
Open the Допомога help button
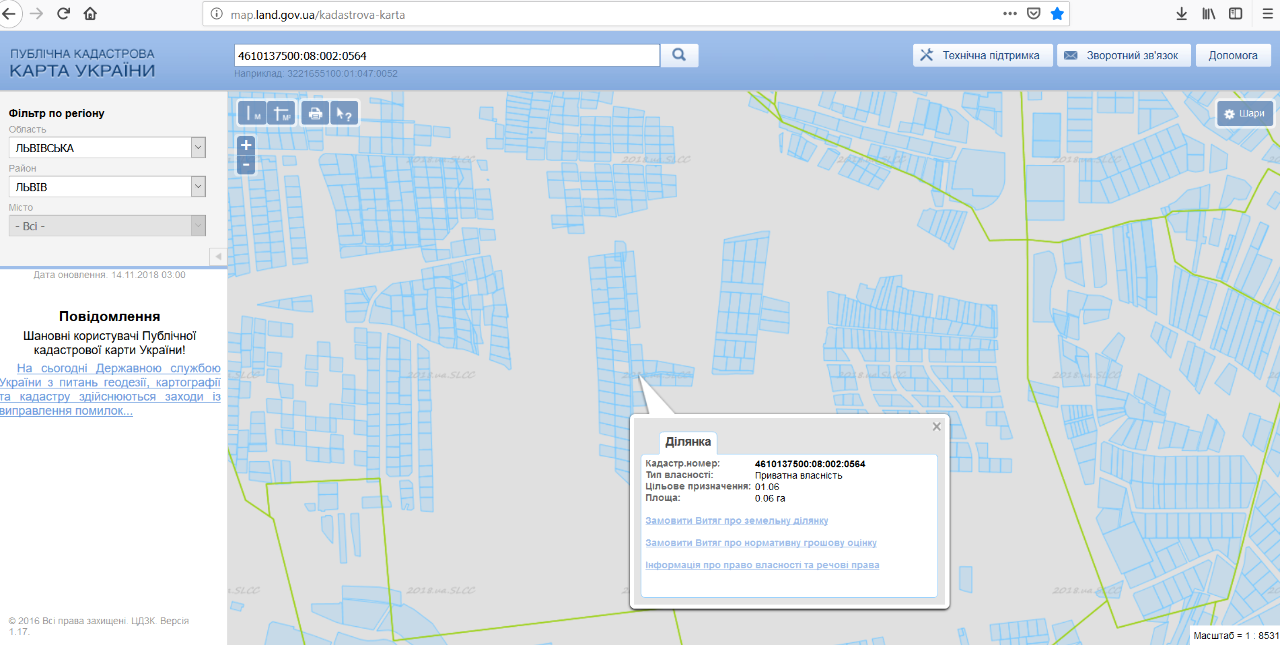[x=1233, y=55]
